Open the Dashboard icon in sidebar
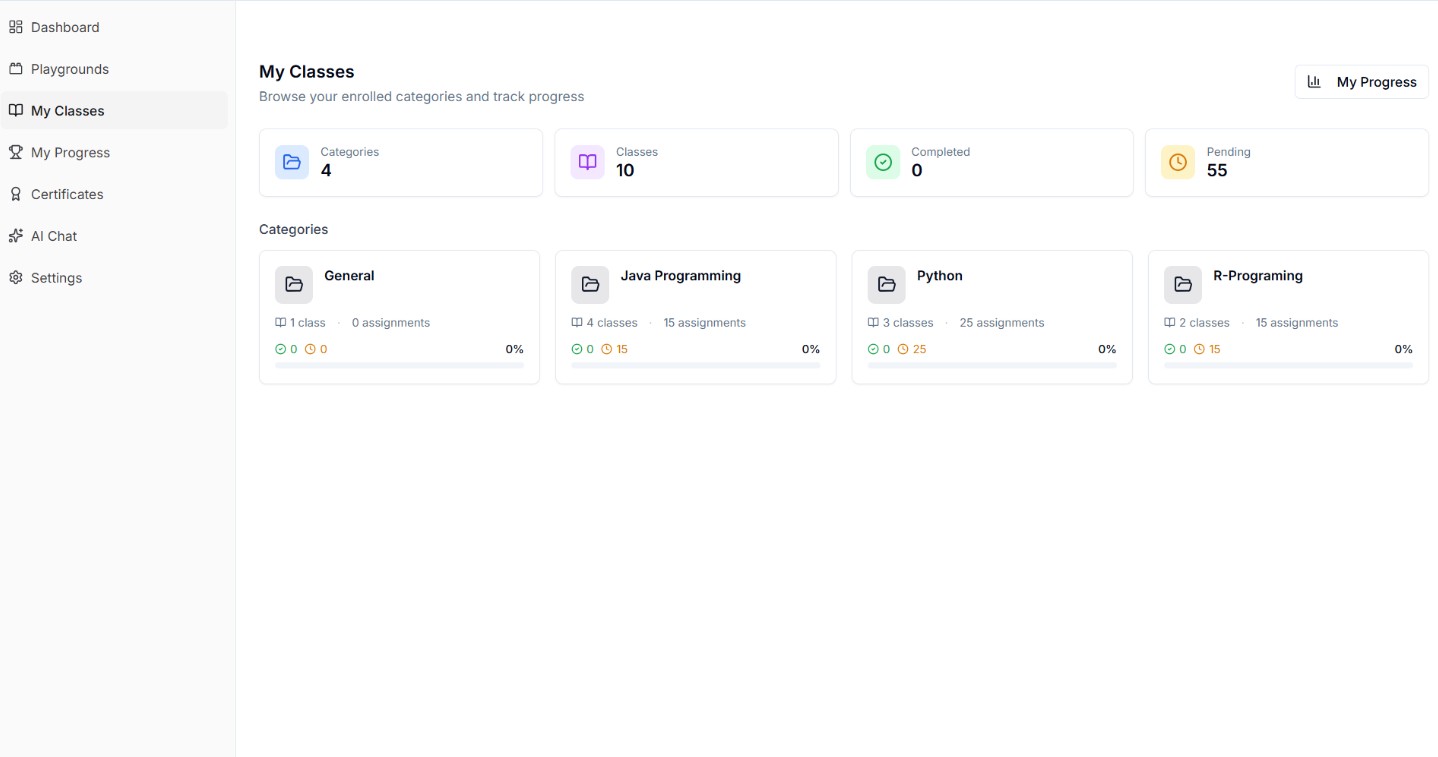This screenshot has width=1438, height=757. (x=16, y=27)
